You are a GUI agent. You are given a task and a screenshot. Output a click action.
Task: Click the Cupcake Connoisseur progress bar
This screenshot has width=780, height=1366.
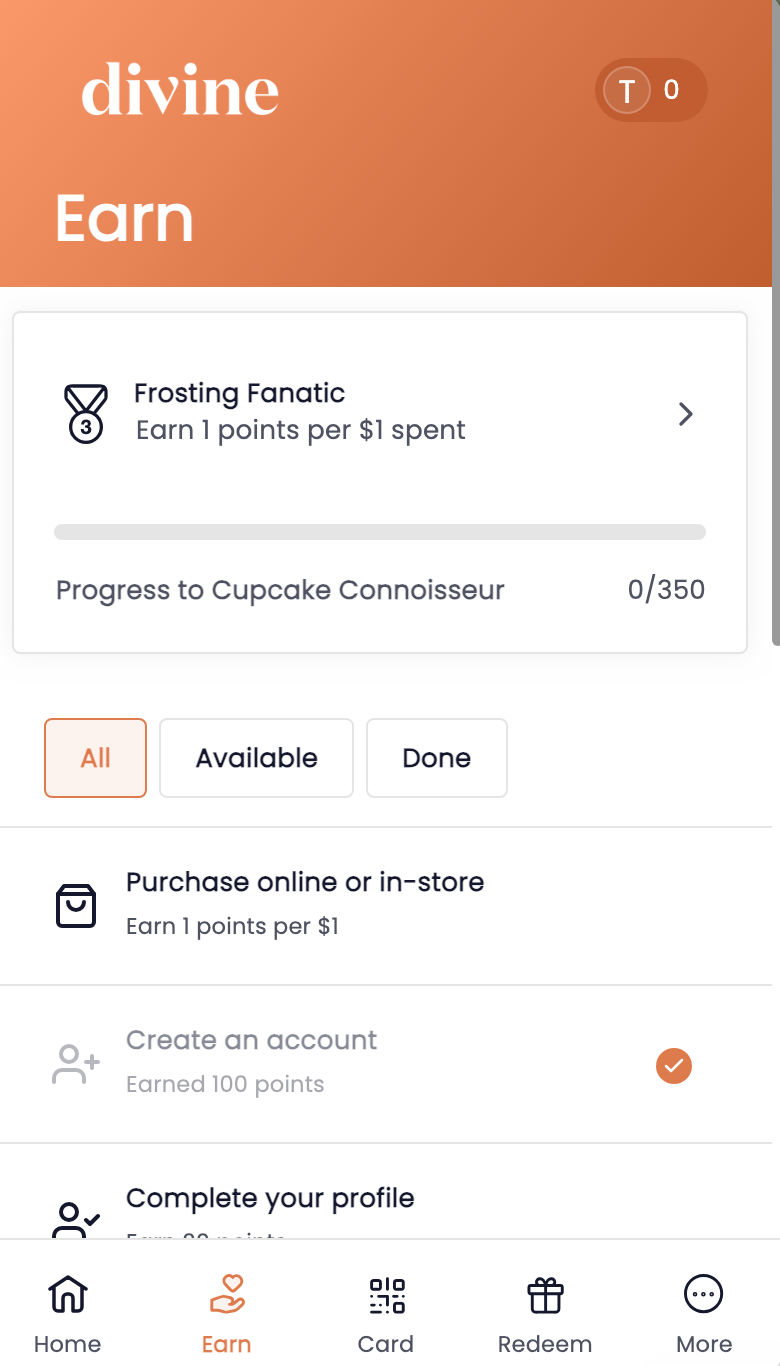pos(380,532)
